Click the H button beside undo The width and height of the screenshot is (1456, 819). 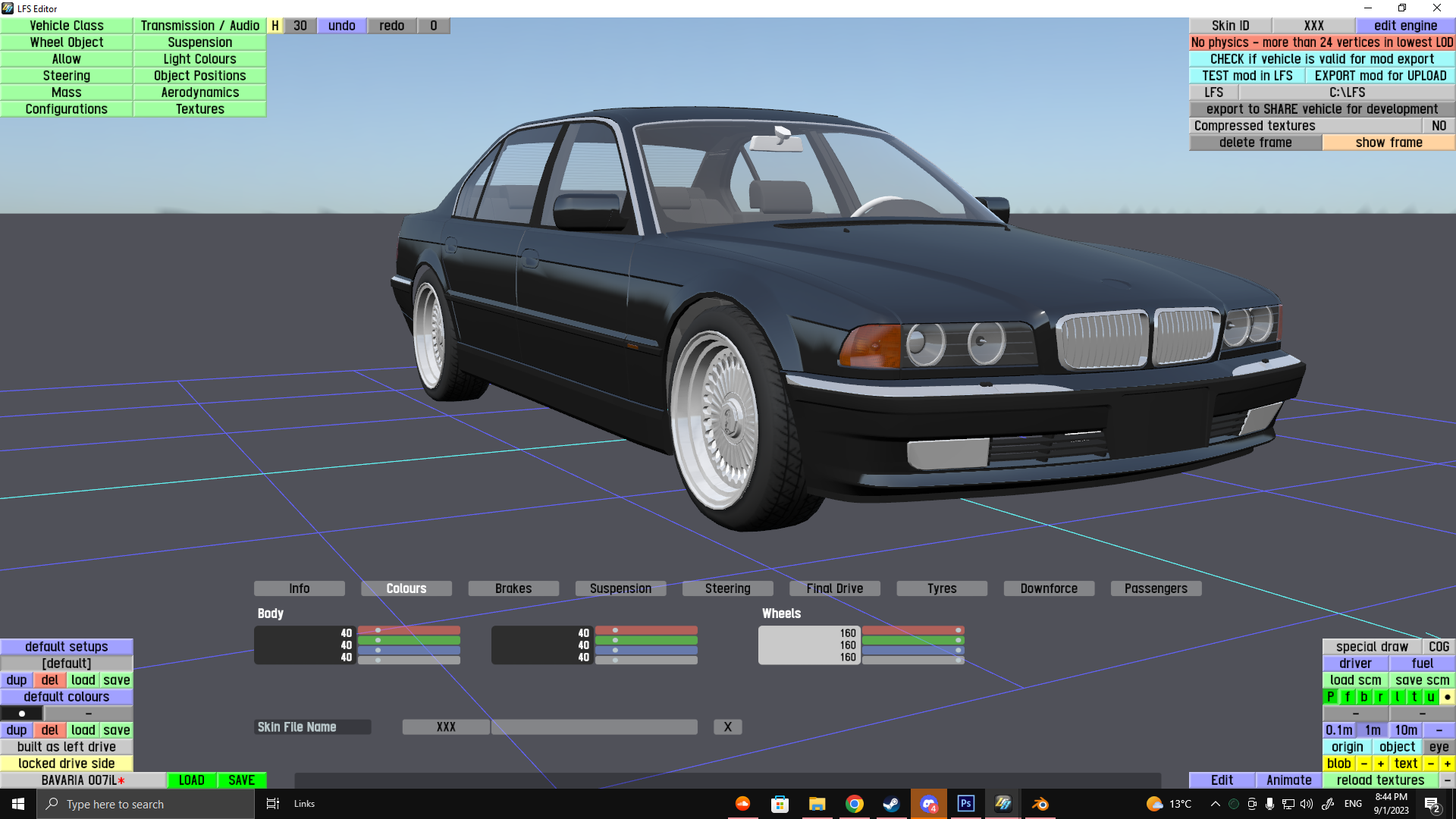[x=275, y=26]
